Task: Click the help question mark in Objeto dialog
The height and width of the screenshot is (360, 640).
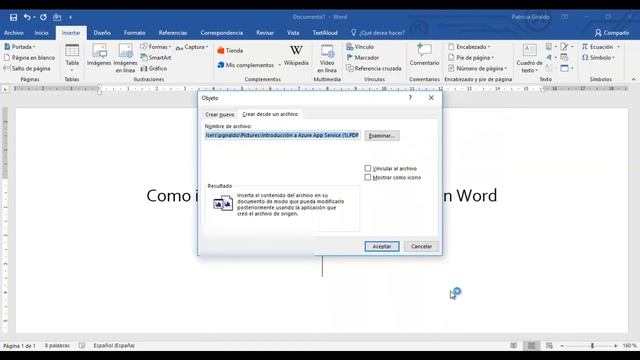Action: pyautogui.click(x=410, y=98)
